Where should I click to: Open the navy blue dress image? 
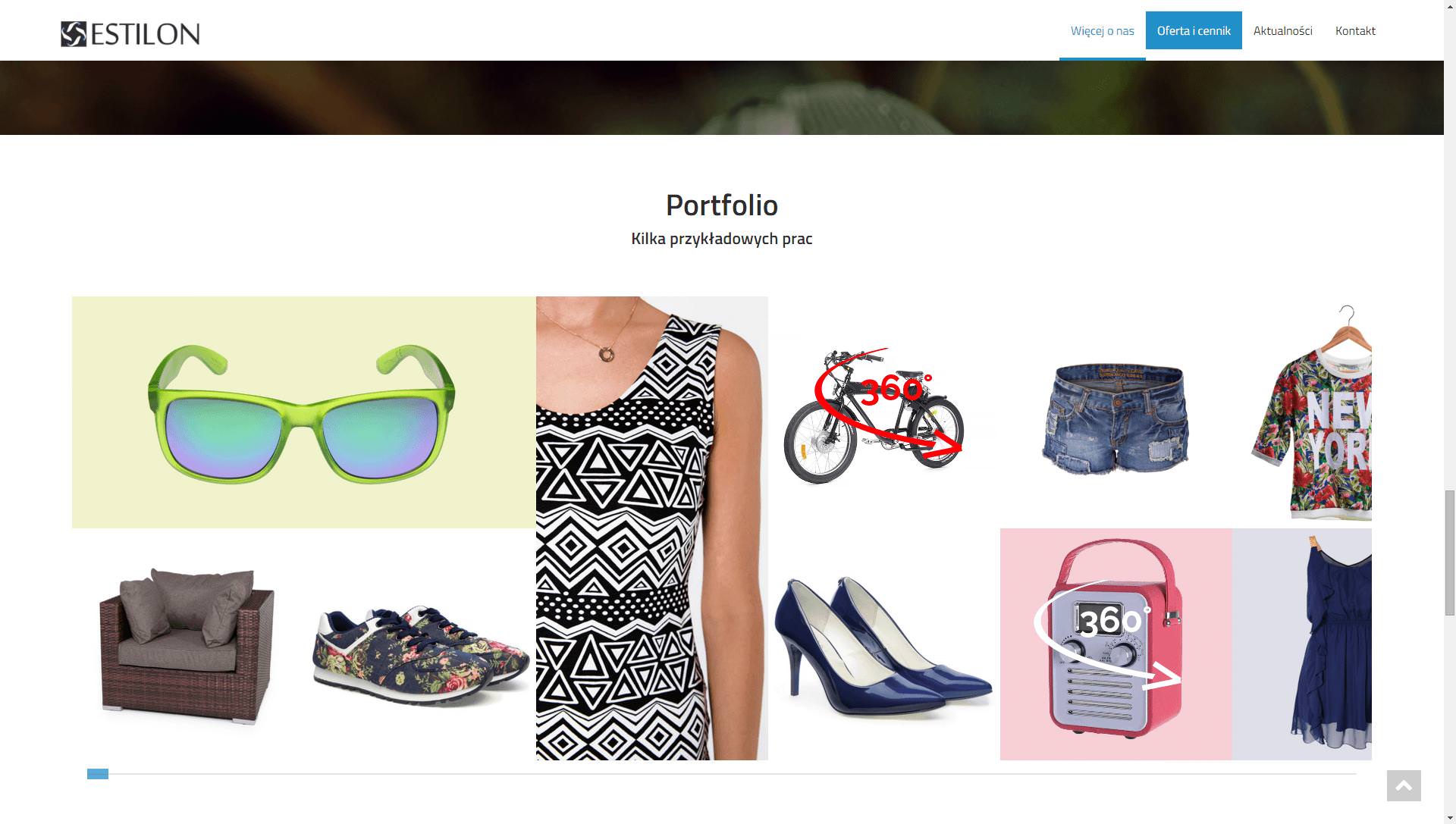pyautogui.click(x=1302, y=644)
